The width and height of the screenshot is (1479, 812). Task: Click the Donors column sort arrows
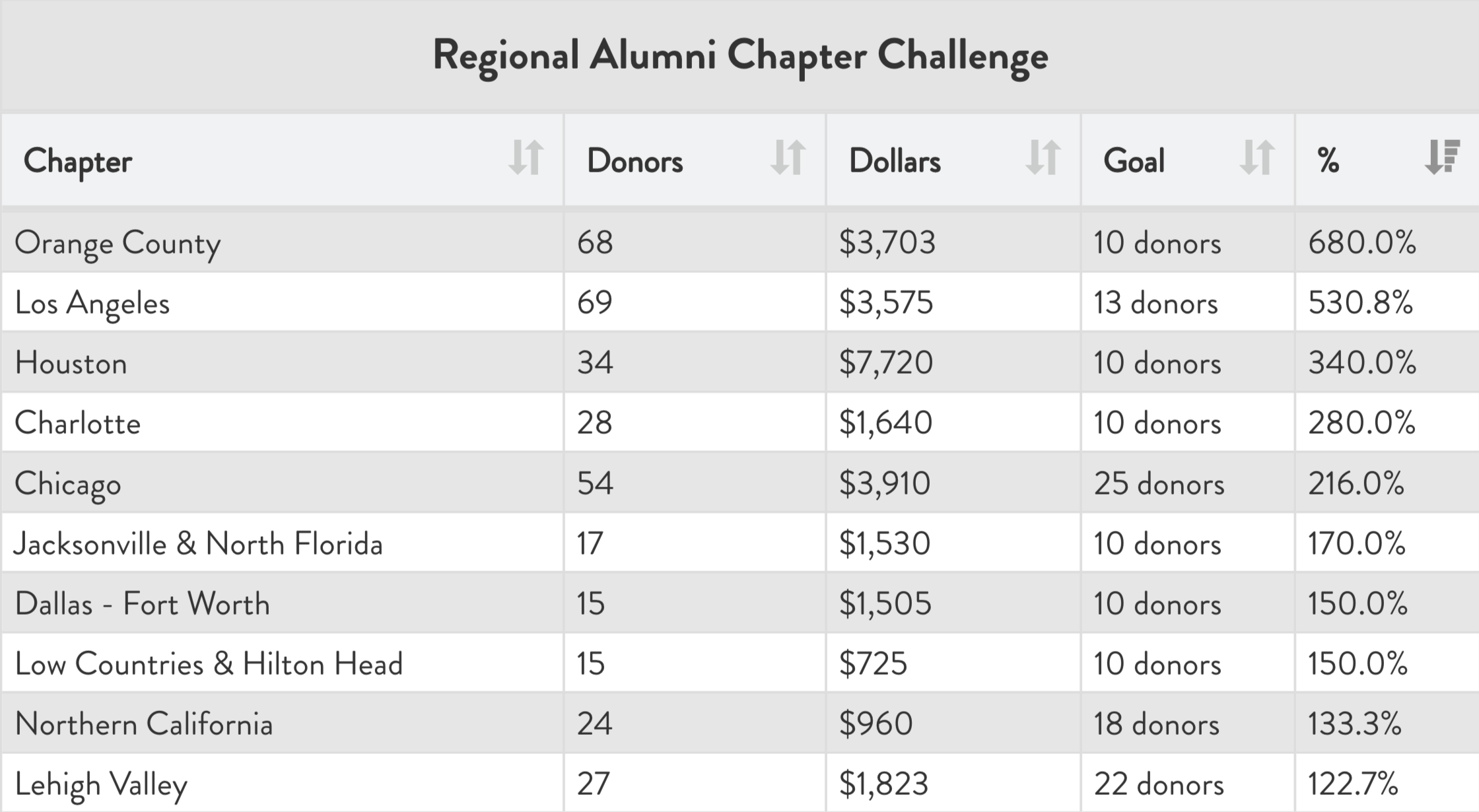tap(787, 158)
